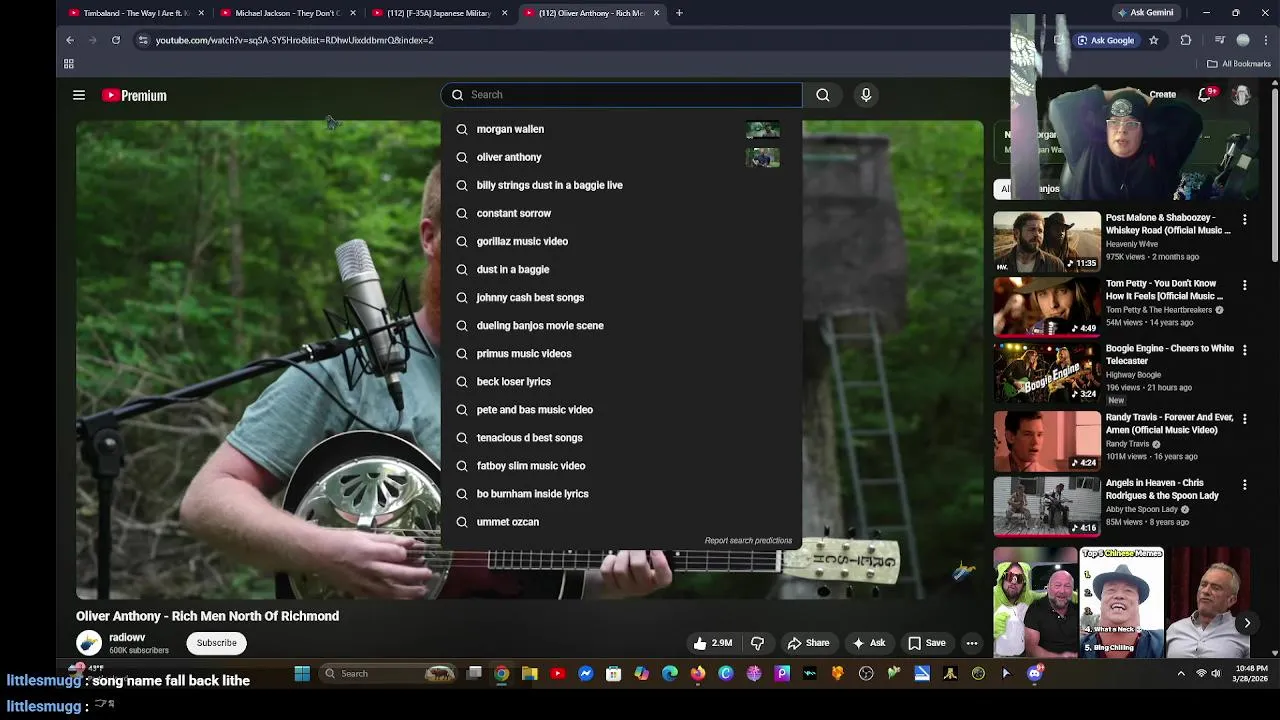Image resolution: width=1280 pixels, height=720 pixels.
Task: Go back in browser history
Action: [70, 40]
